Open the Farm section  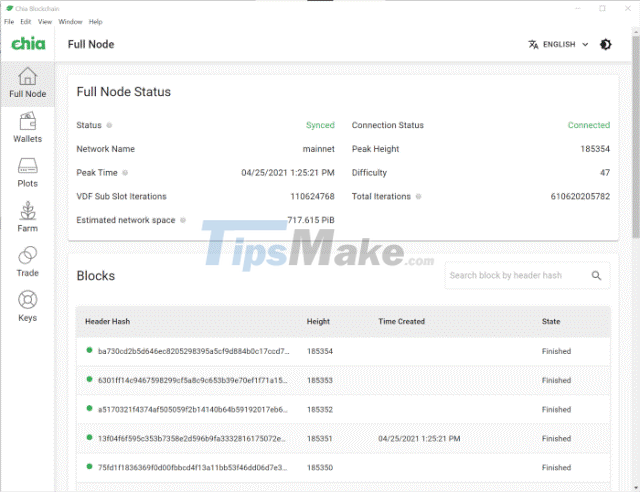pos(27,217)
